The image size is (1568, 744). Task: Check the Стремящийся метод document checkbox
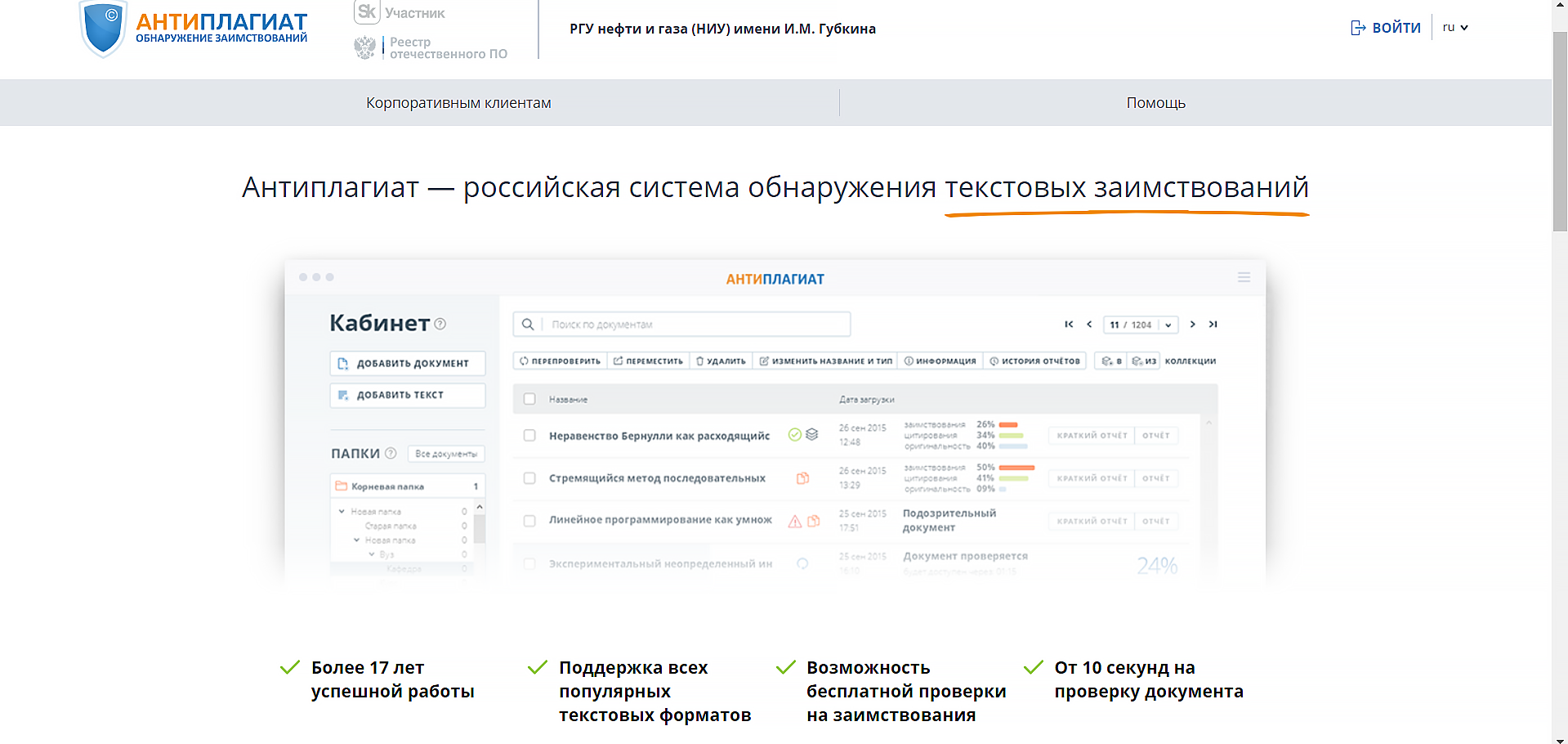529,478
